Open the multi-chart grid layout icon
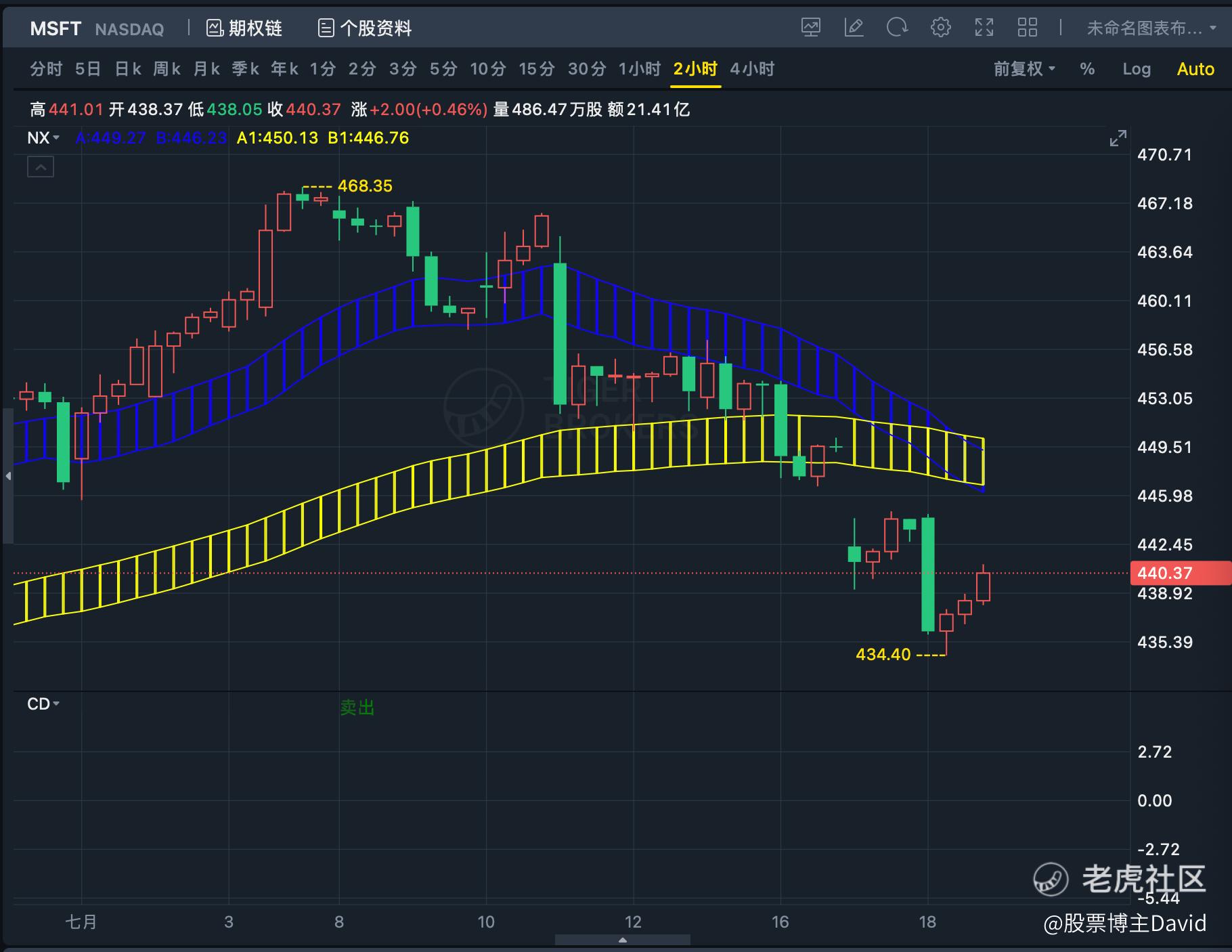 1027,28
